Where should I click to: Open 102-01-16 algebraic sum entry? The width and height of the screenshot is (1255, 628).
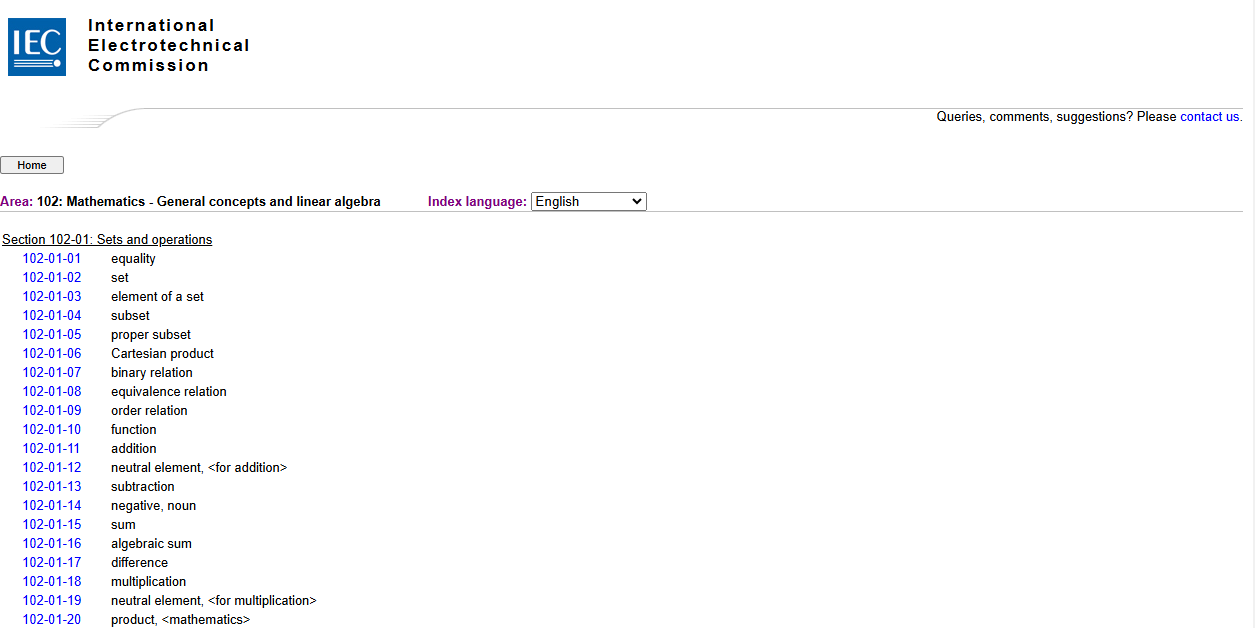52,544
